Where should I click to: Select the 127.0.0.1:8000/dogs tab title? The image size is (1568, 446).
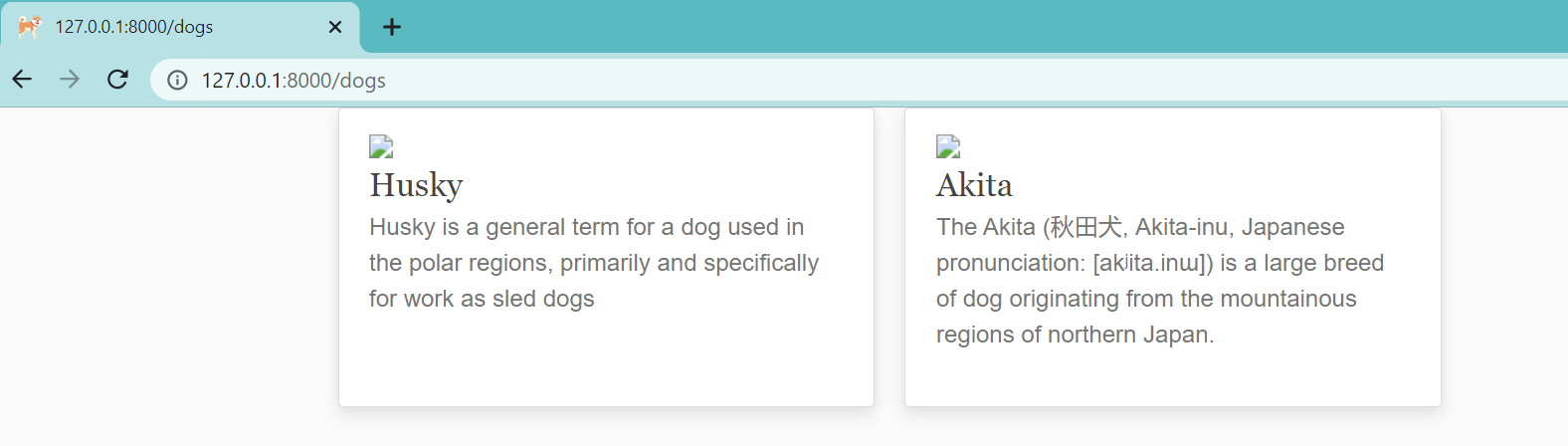tap(134, 27)
